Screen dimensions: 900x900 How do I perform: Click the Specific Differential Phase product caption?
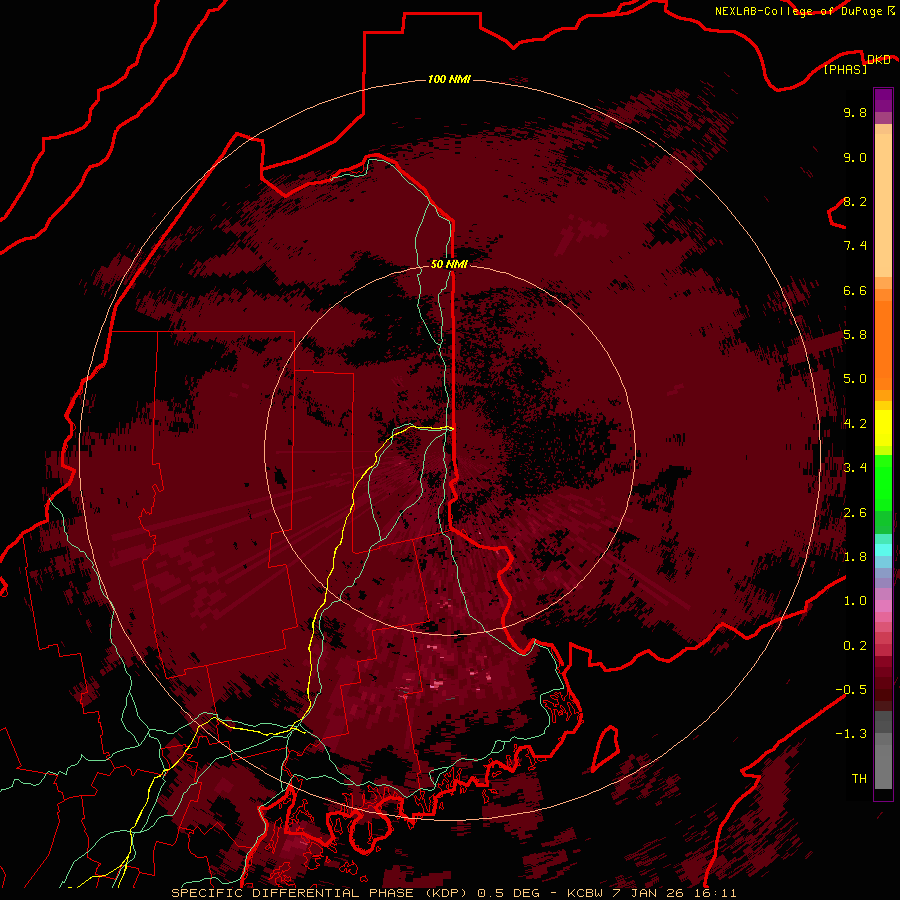point(454,893)
